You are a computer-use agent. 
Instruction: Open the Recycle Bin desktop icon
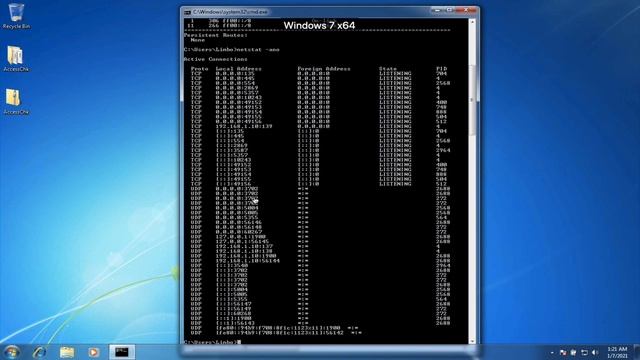[x=16, y=16]
